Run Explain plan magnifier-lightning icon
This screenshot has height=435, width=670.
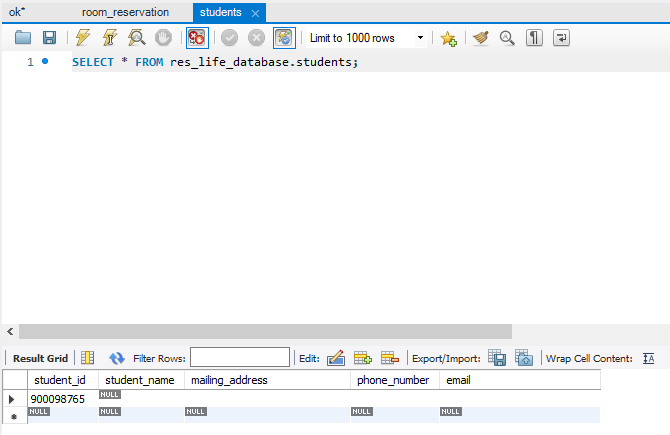(137, 38)
